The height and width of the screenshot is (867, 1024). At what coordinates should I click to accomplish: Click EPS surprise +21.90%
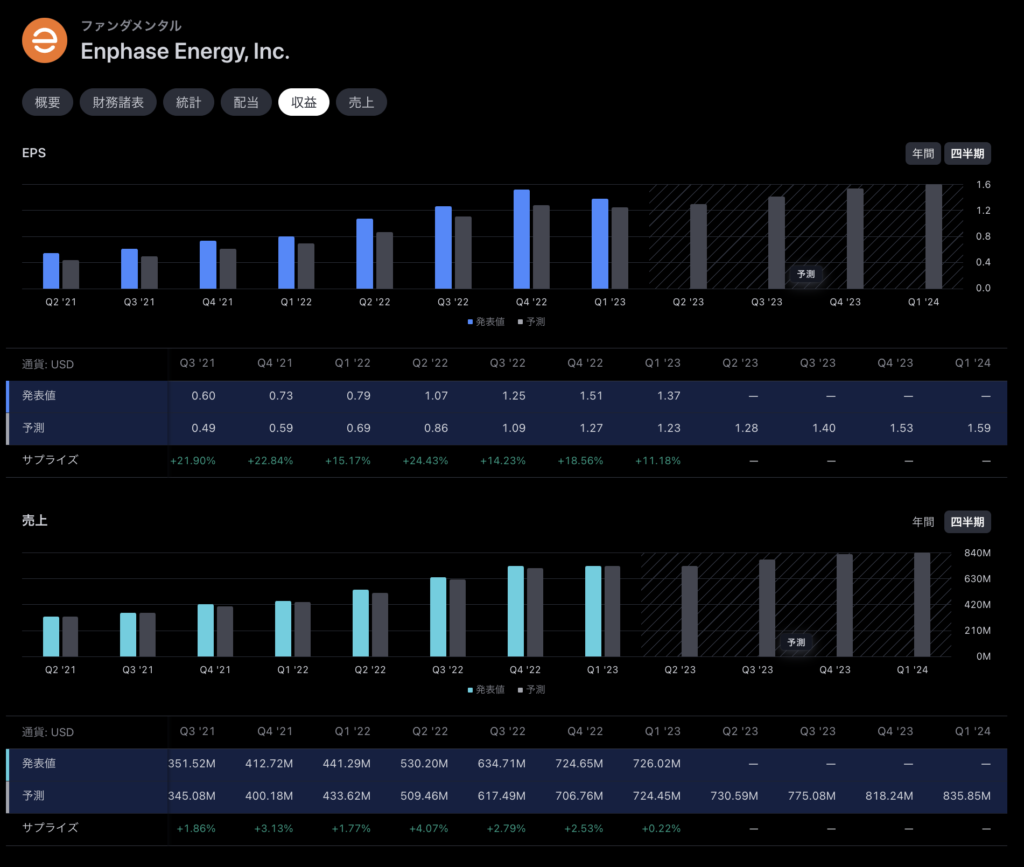[193, 461]
